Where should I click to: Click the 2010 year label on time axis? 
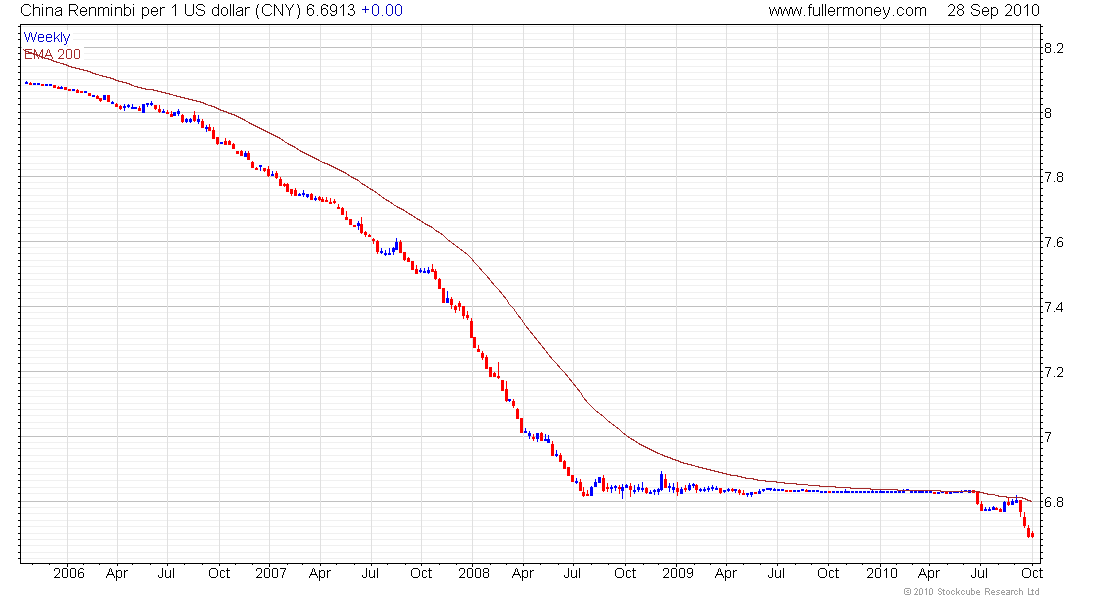[881, 573]
